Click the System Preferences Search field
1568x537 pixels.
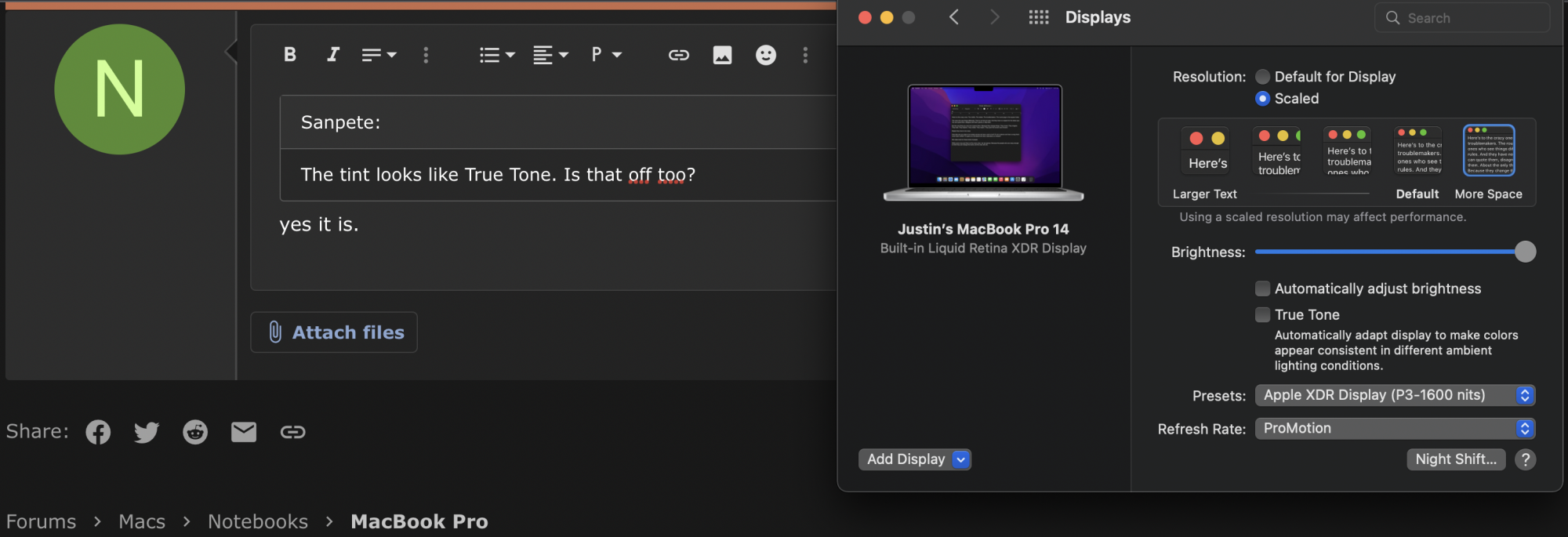click(x=1462, y=18)
